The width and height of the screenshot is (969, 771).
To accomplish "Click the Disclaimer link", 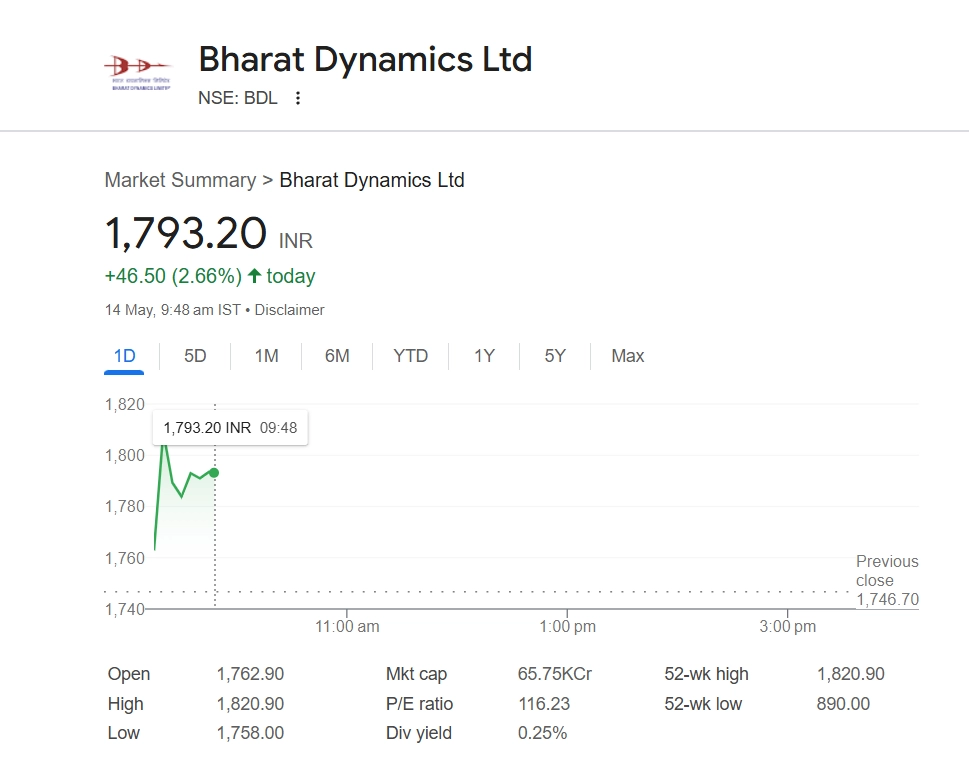I will [289, 310].
